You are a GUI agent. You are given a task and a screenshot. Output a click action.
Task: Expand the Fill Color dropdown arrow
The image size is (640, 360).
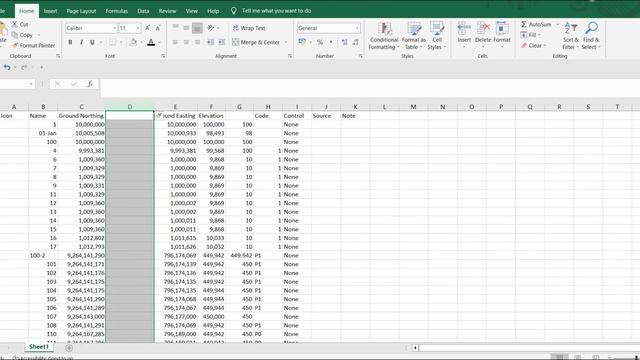[x=141, y=42]
